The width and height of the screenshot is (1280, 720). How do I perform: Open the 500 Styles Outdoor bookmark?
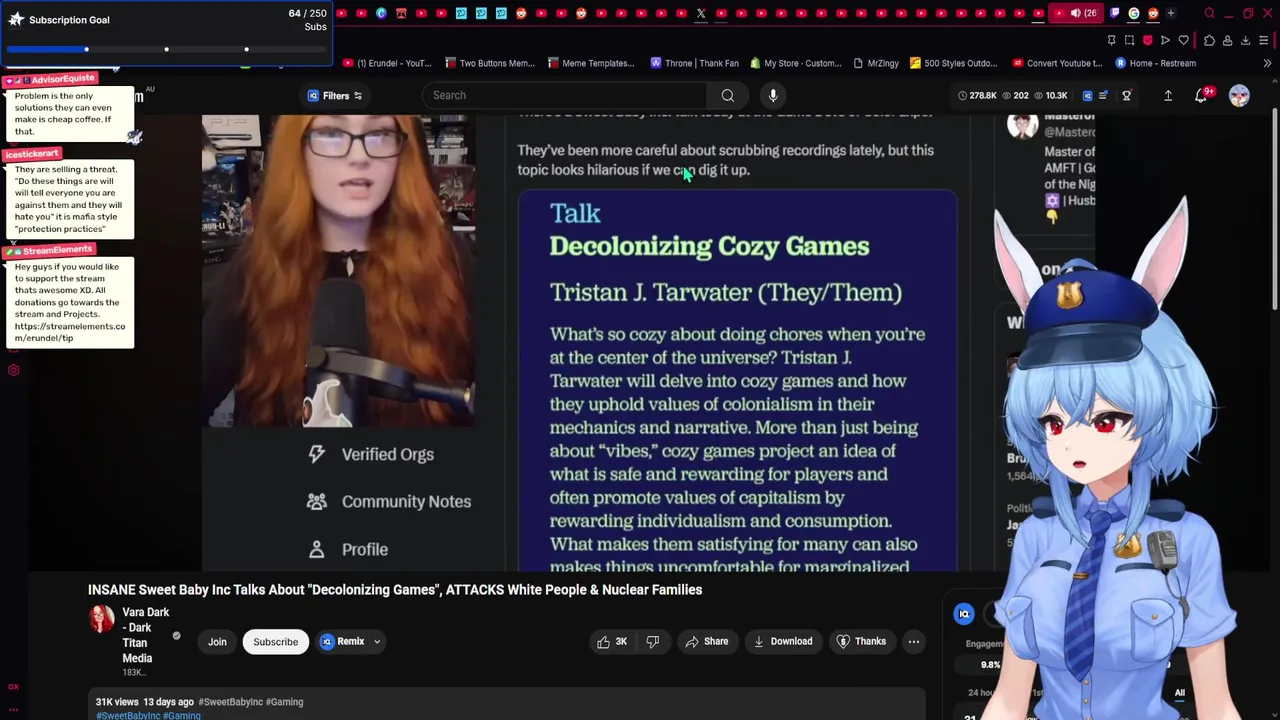(x=953, y=63)
